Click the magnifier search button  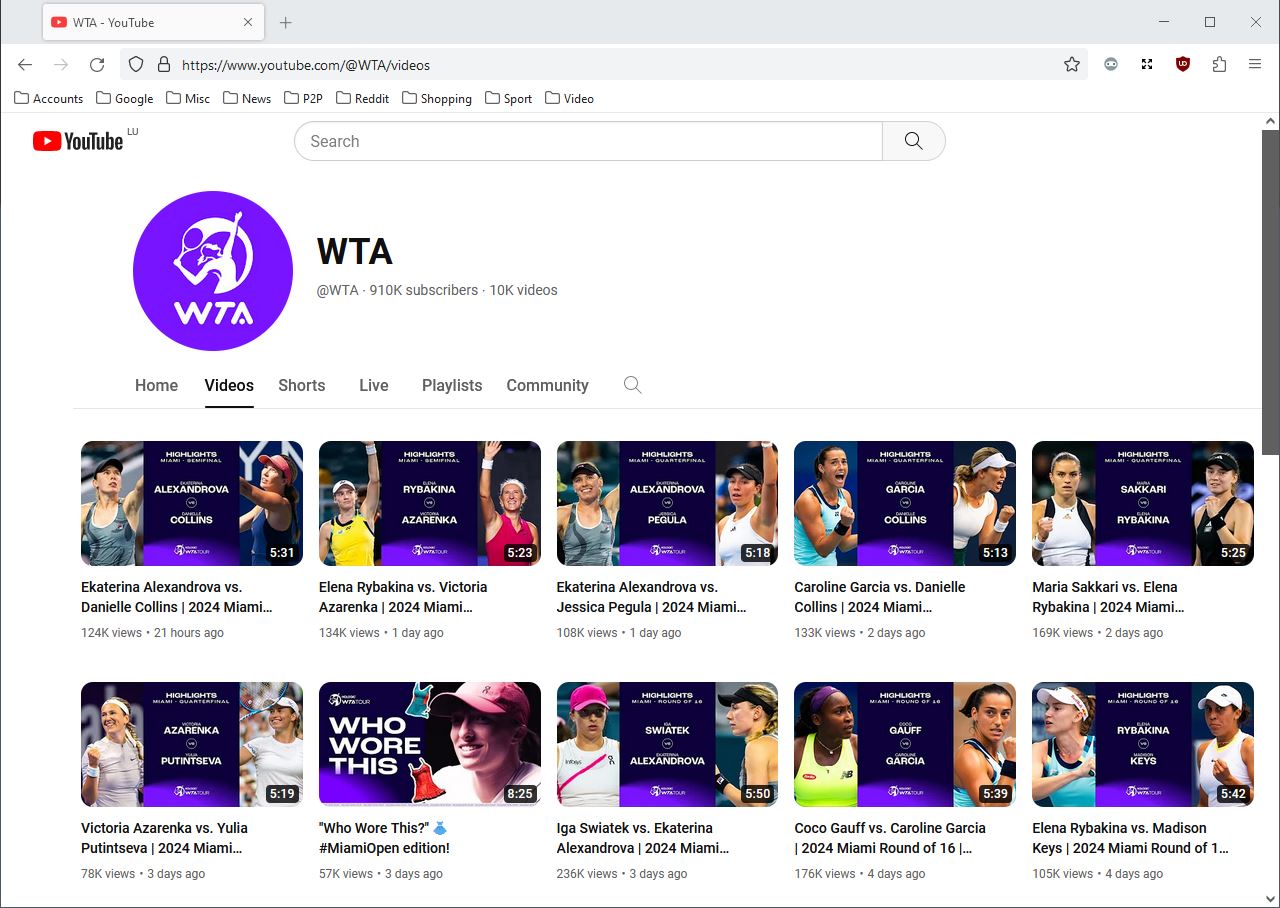point(914,141)
